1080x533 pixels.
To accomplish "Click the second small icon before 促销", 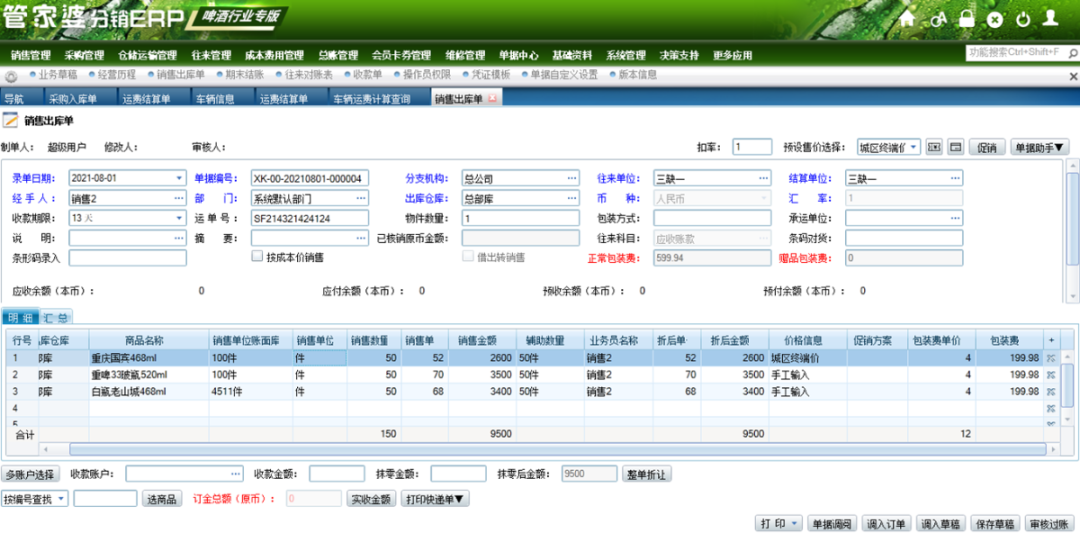I will coord(955,147).
